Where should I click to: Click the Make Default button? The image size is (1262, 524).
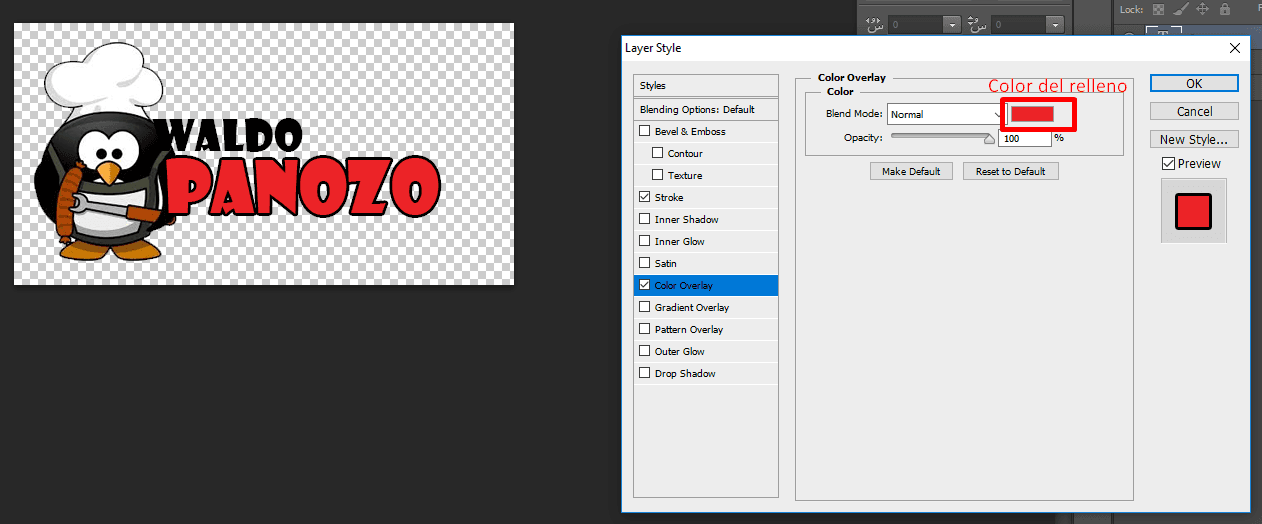[911, 171]
